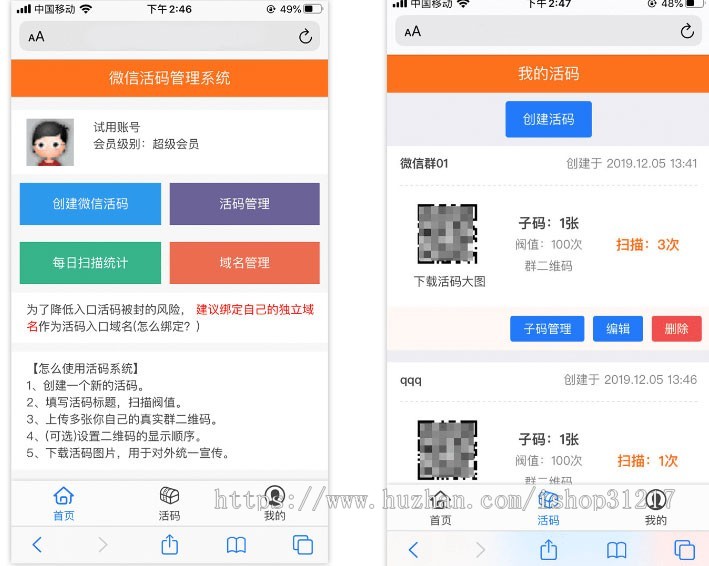Click step 4 设置二维码的显示顺序 text
The width and height of the screenshot is (709, 566).
pyautogui.click(x=114, y=436)
